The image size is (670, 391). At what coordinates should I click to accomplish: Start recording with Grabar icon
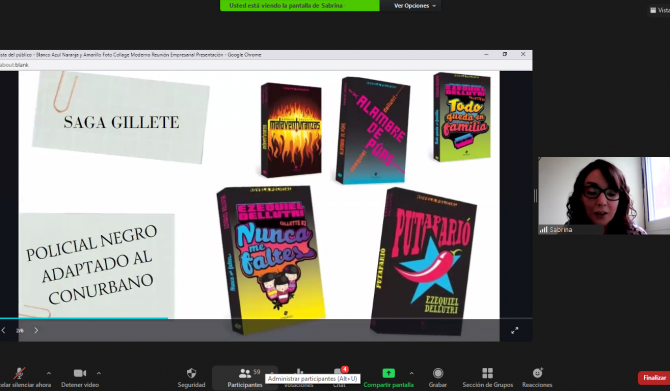[438, 373]
